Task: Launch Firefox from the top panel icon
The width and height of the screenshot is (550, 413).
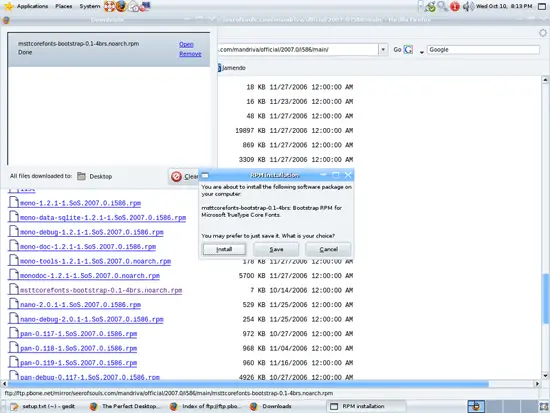Action: 121,6
